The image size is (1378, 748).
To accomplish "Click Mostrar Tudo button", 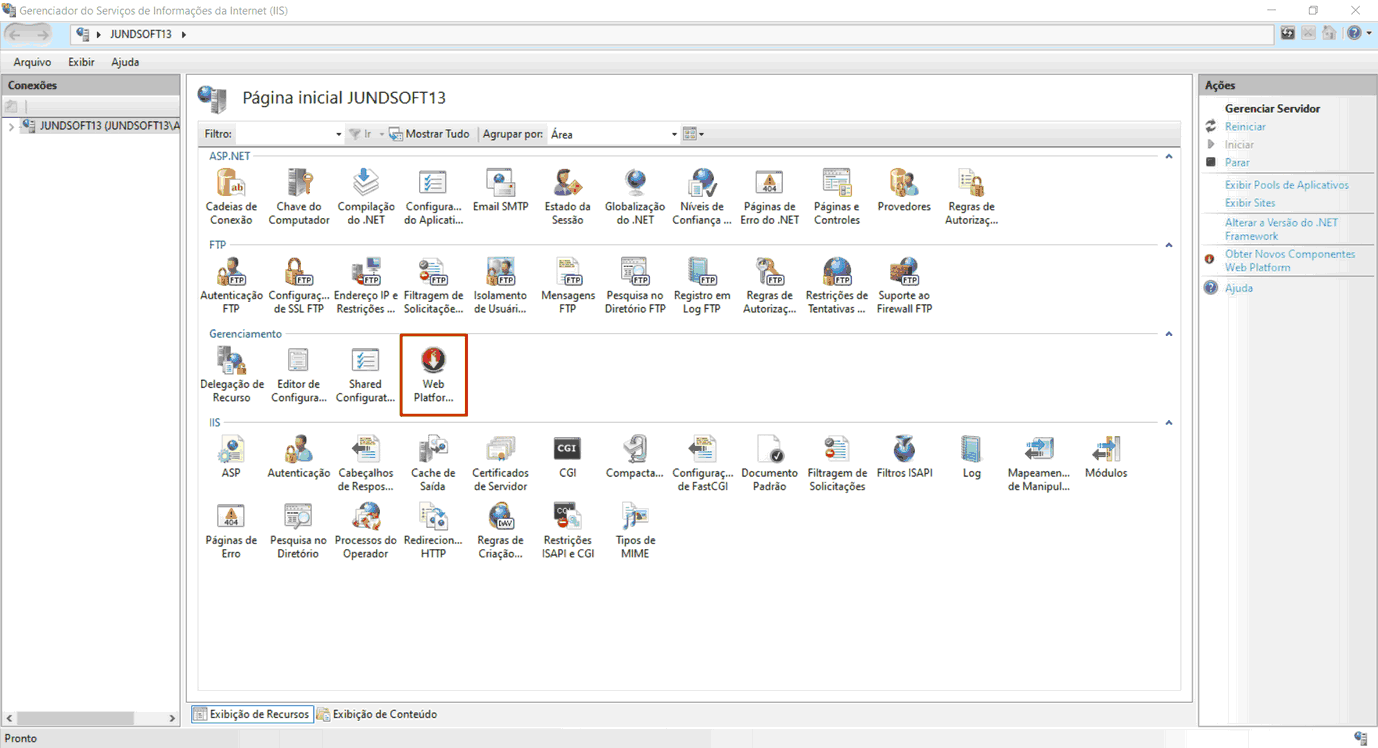I will [x=429, y=134].
